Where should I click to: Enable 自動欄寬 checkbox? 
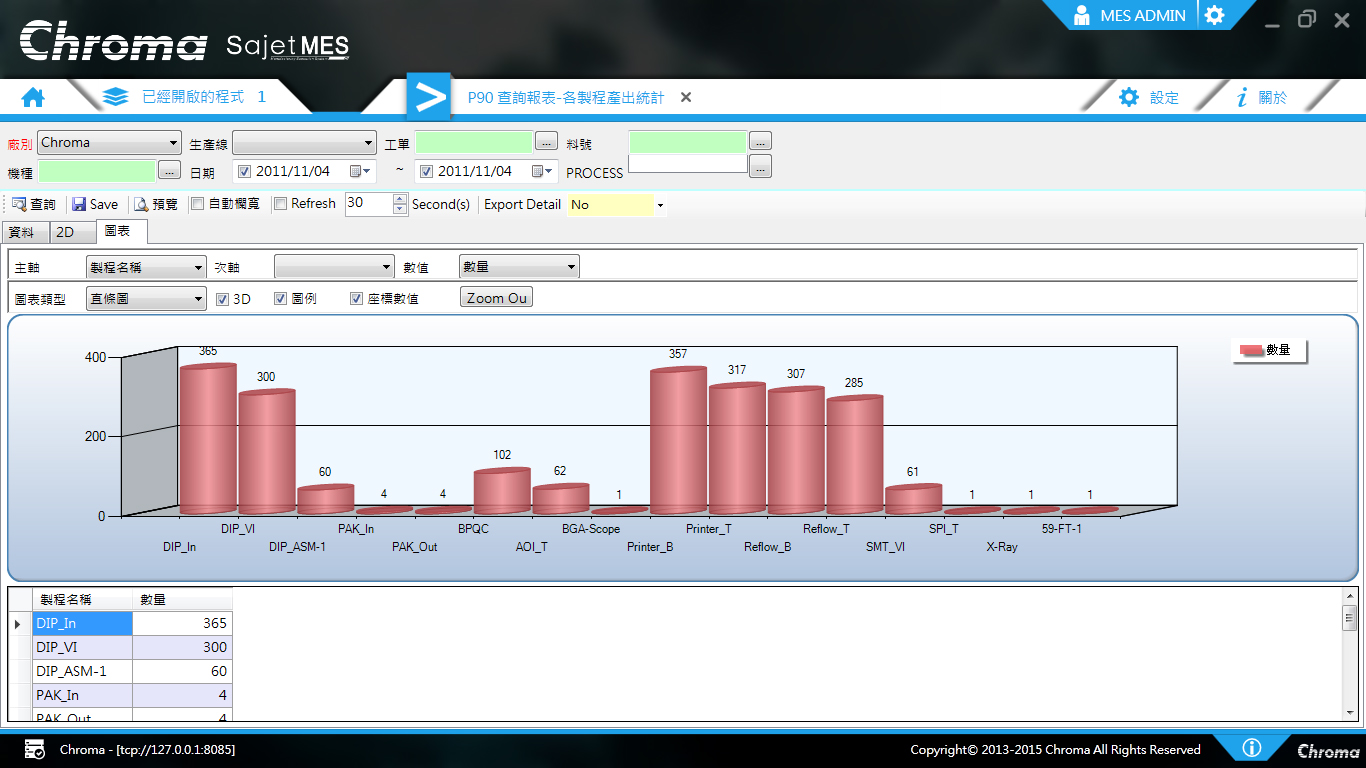198,204
